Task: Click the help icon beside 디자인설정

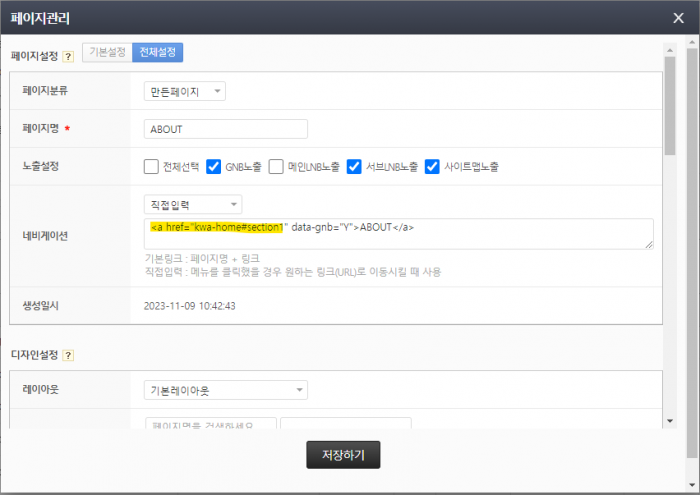Action: pos(68,355)
